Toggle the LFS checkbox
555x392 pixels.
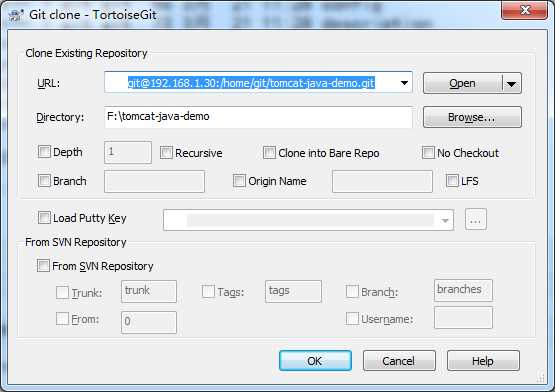click(452, 181)
